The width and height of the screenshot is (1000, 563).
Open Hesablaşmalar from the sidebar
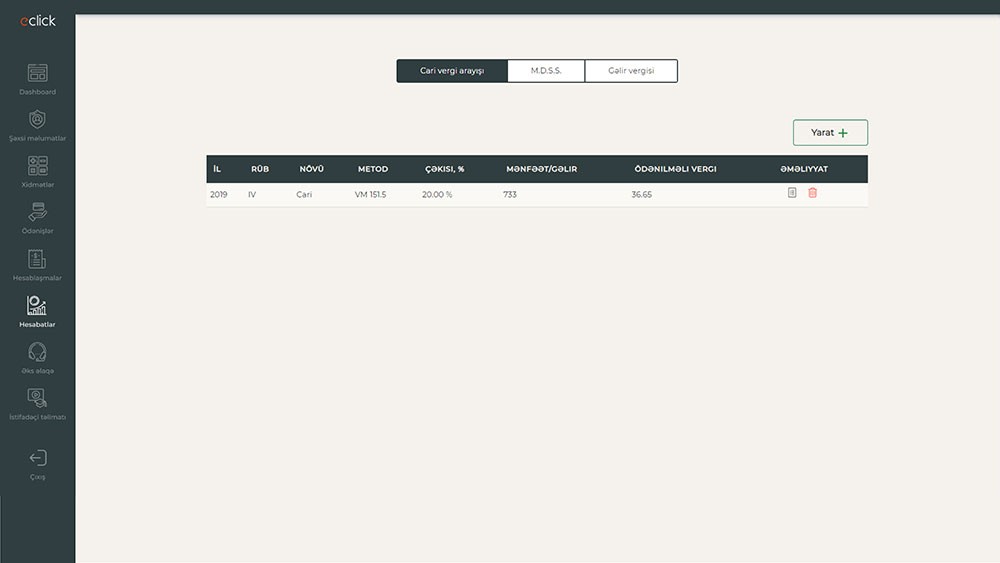[37, 259]
